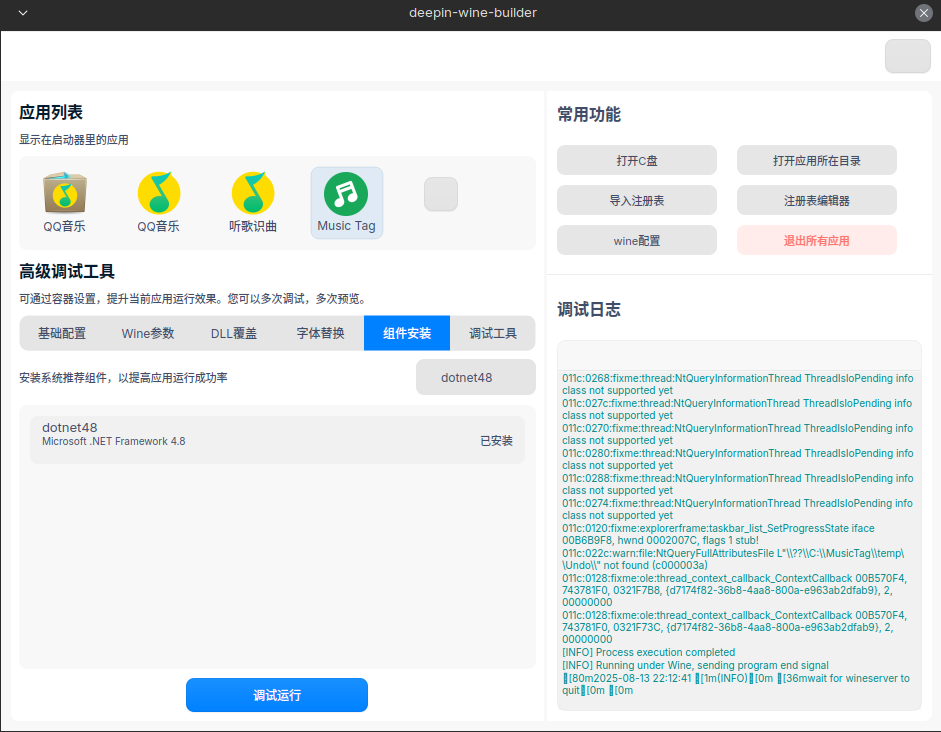
Task: Click the 导入注册表 button
Action: tap(637, 200)
